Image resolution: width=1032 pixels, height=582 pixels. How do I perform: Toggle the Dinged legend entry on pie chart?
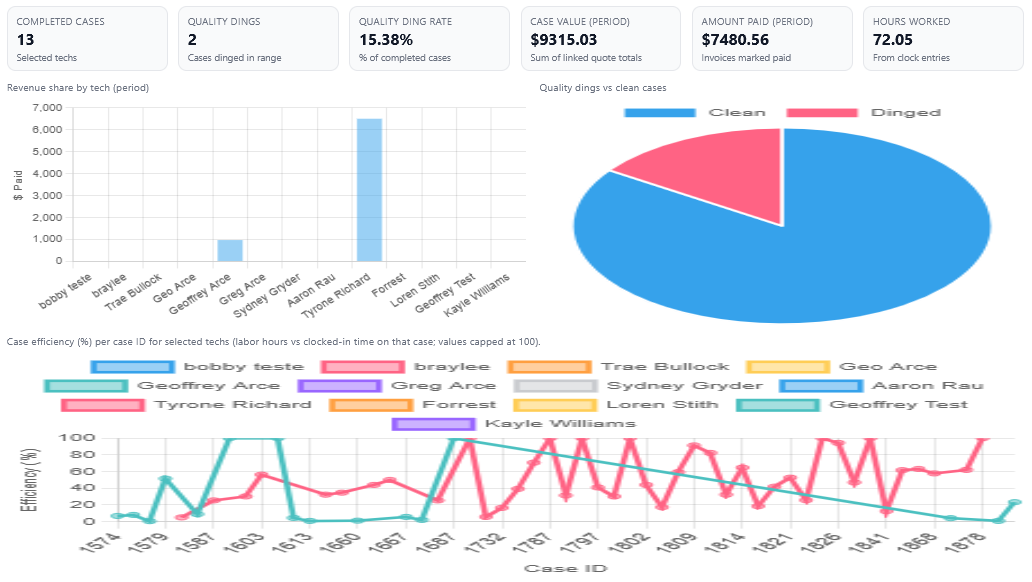tap(863, 112)
